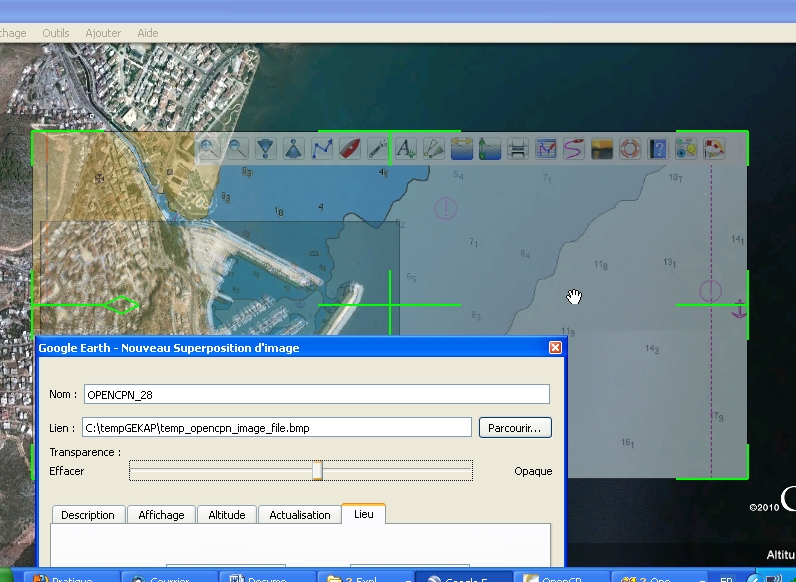The height and width of the screenshot is (582, 796).
Task: Click the Parcourir... button
Action: pyautogui.click(x=515, y=428)
